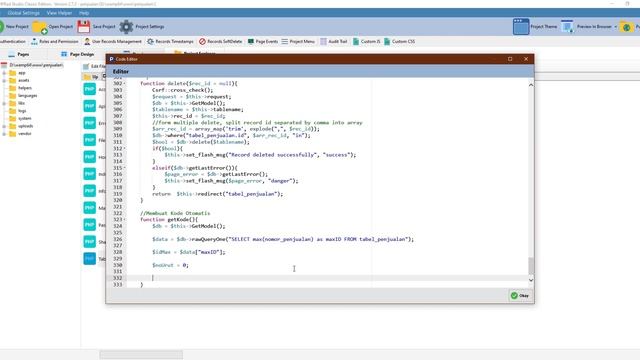This screenshot has width=640, height=360.
Task: Open Records SoftDelete settings
Action: [x=220, y=42]
